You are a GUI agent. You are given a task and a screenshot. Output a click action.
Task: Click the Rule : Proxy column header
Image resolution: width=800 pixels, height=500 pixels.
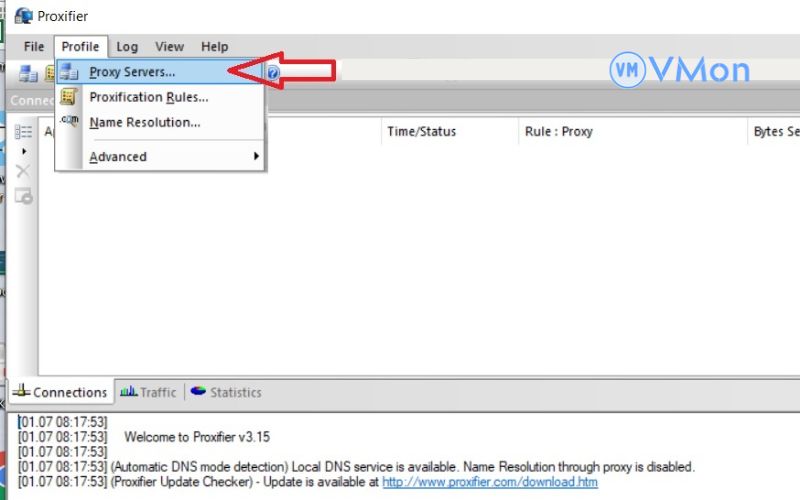[x=558, y=132]
